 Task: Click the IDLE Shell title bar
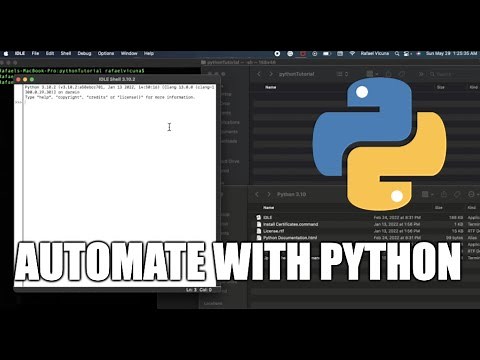[x=117, y=79]
